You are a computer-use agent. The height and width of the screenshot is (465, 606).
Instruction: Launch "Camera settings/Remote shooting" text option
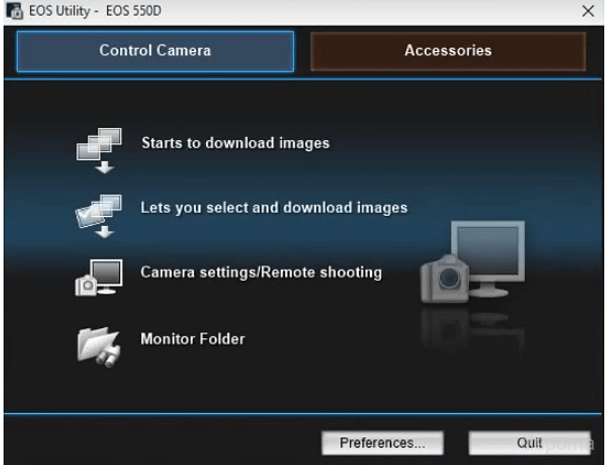260,272
